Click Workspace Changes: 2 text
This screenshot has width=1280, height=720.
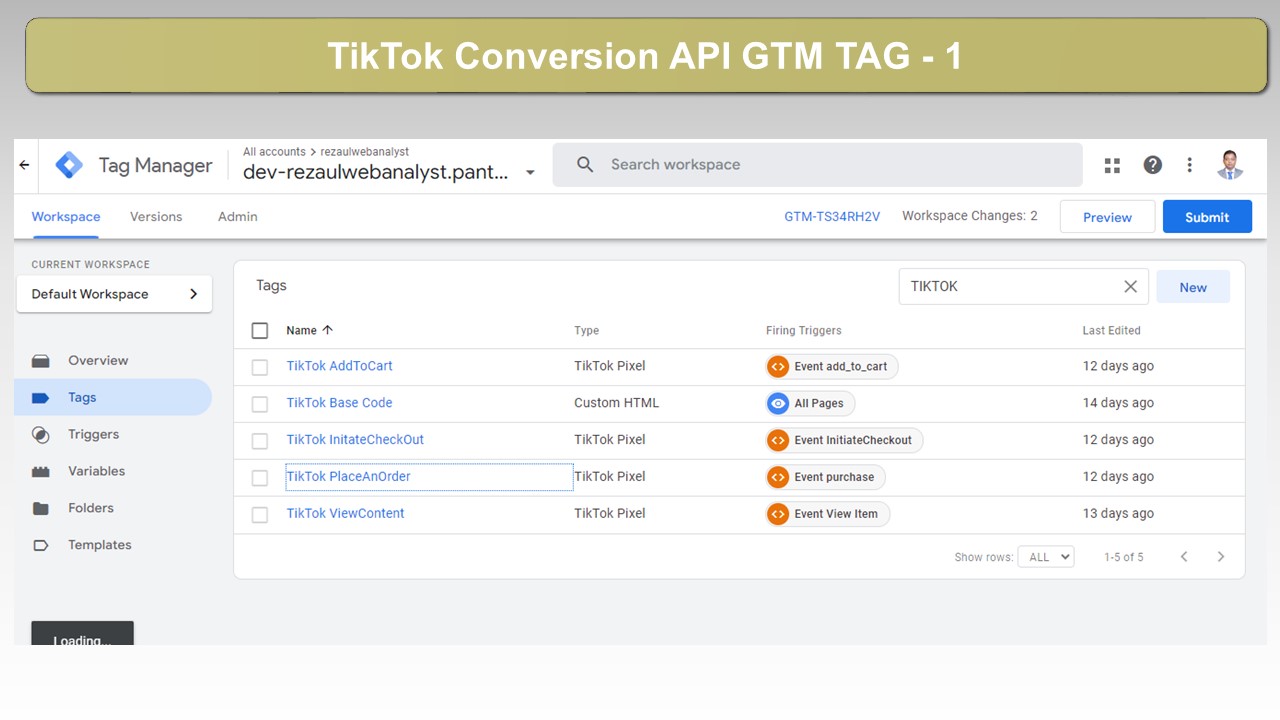[x=970, y=216]
